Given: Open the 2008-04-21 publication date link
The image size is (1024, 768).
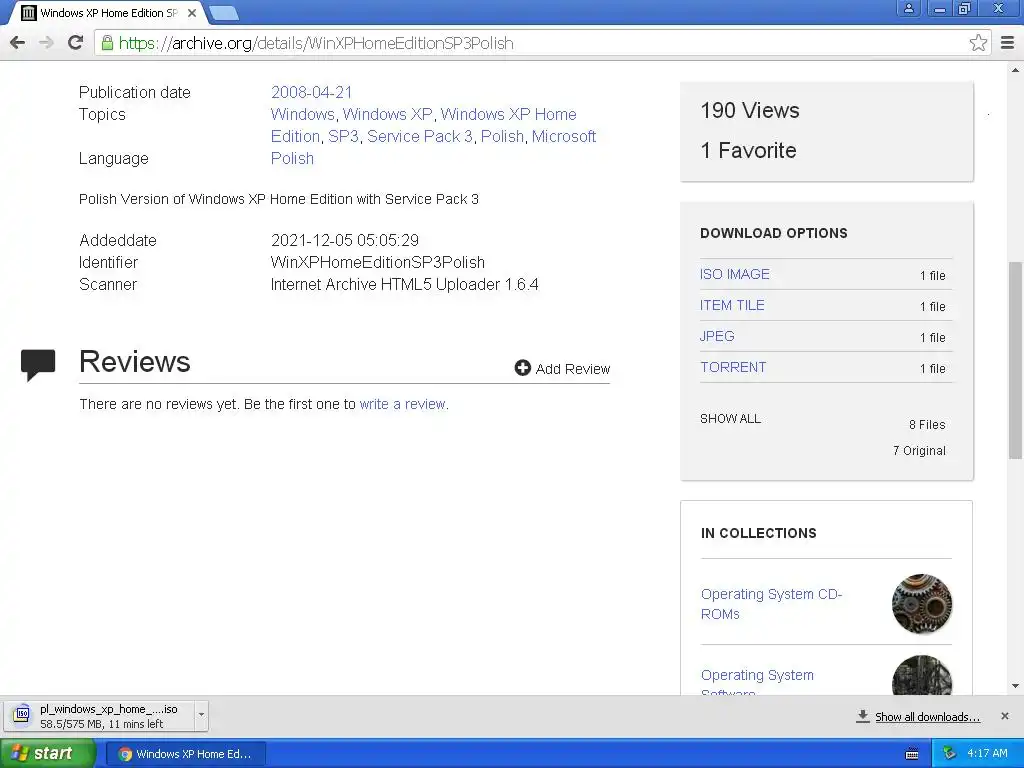Looking at the screenshot, I should pyautogui.click(x=312, y=92).
